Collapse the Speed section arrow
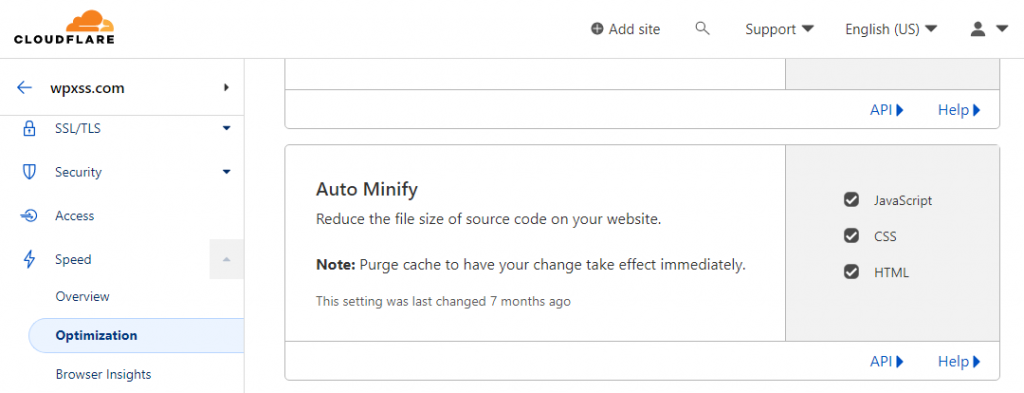 227,259
